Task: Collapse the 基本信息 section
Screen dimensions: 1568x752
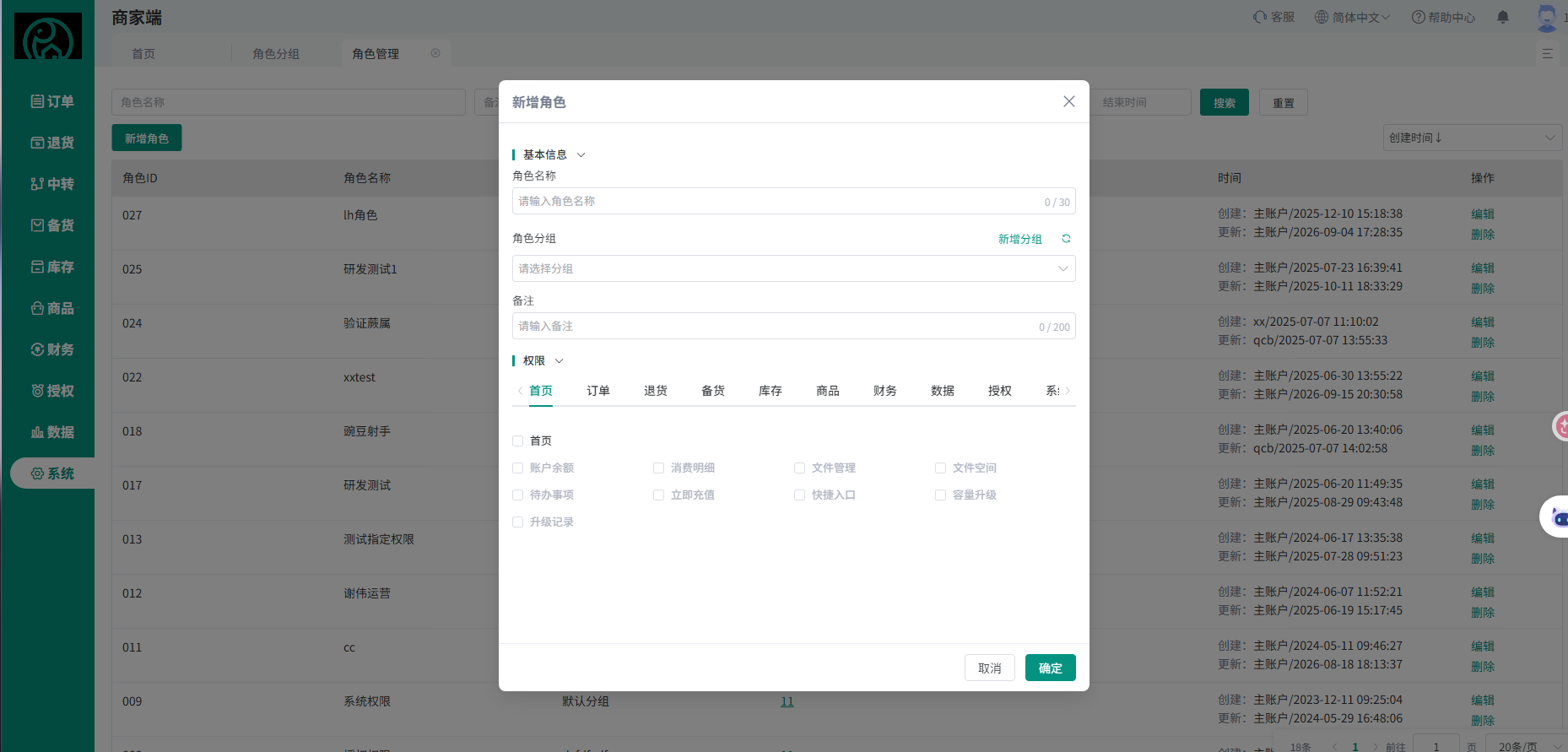Action: coord(581,154)
